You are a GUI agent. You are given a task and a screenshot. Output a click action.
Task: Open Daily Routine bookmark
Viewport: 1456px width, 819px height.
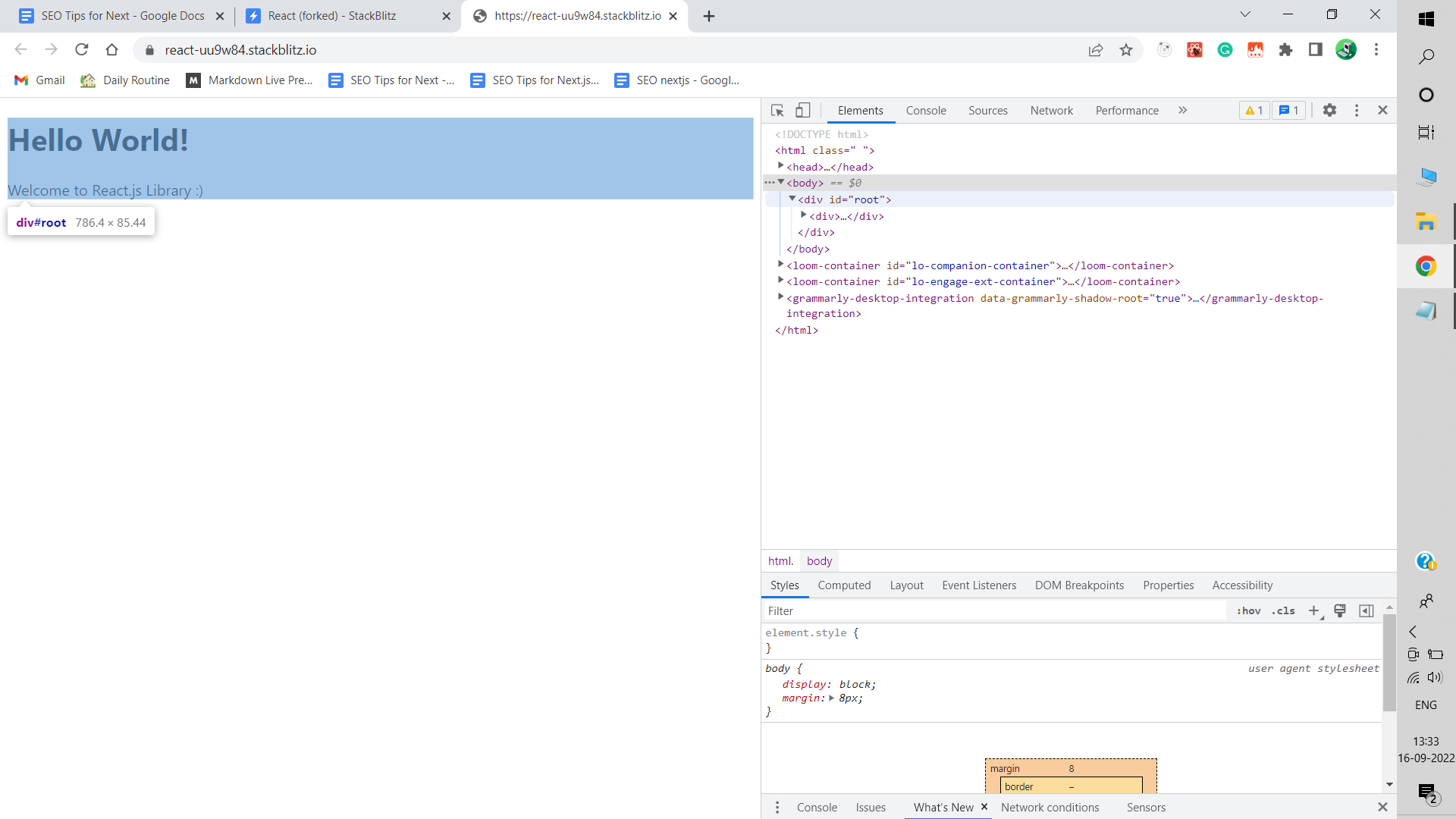[x=125, y=80]
